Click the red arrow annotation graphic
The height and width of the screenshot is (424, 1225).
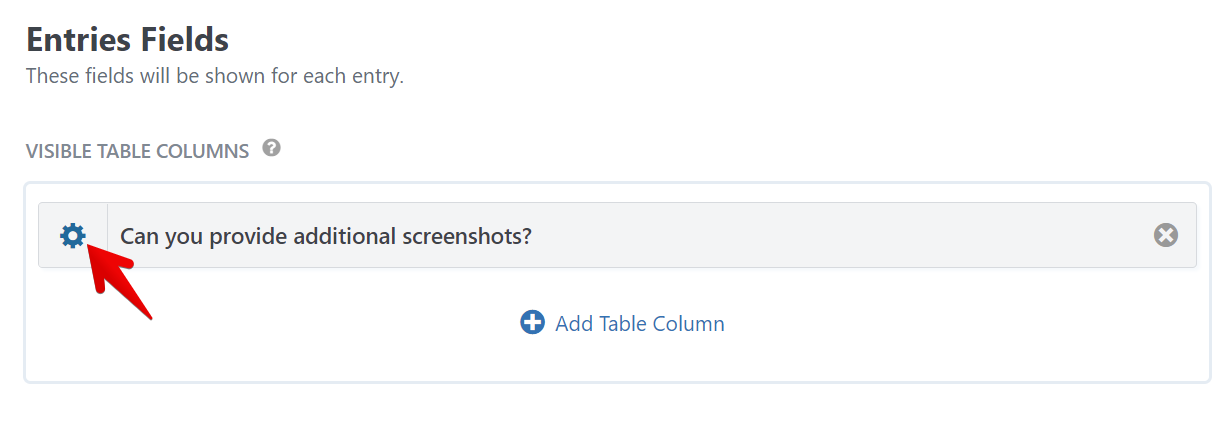coord(119,281)
